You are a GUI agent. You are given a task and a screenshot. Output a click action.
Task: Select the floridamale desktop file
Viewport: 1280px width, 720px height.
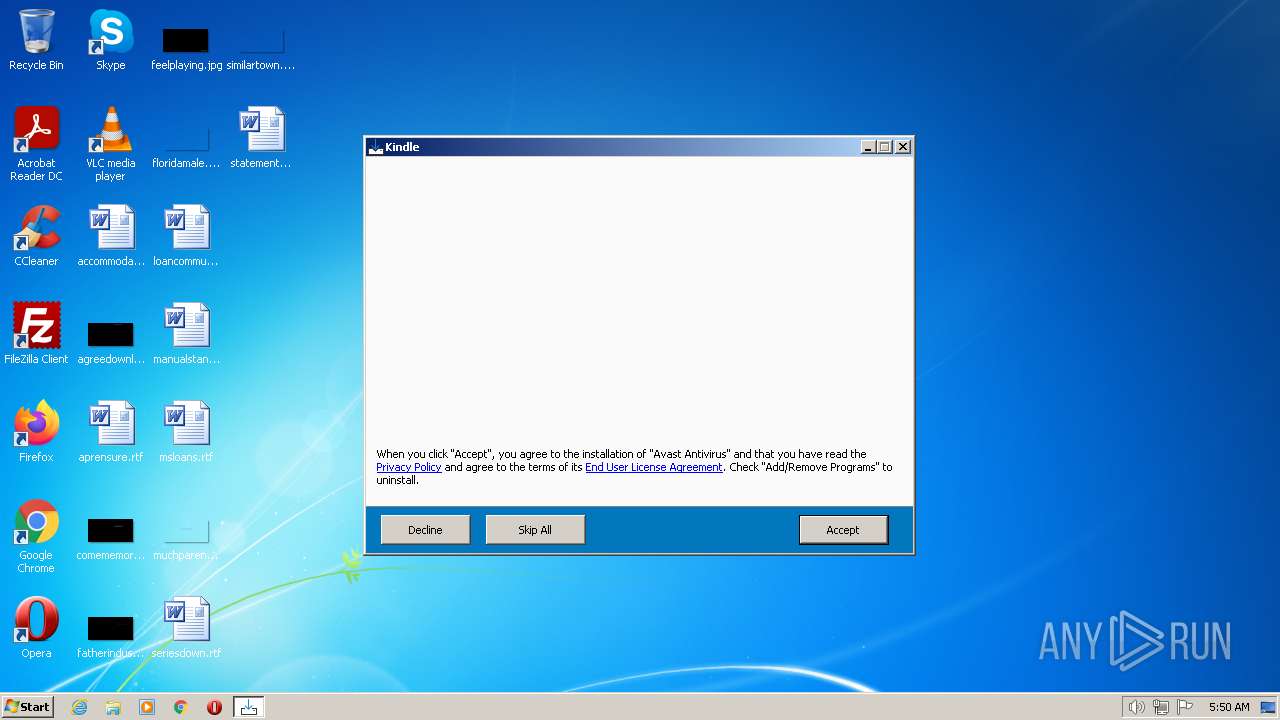(186, 146)
